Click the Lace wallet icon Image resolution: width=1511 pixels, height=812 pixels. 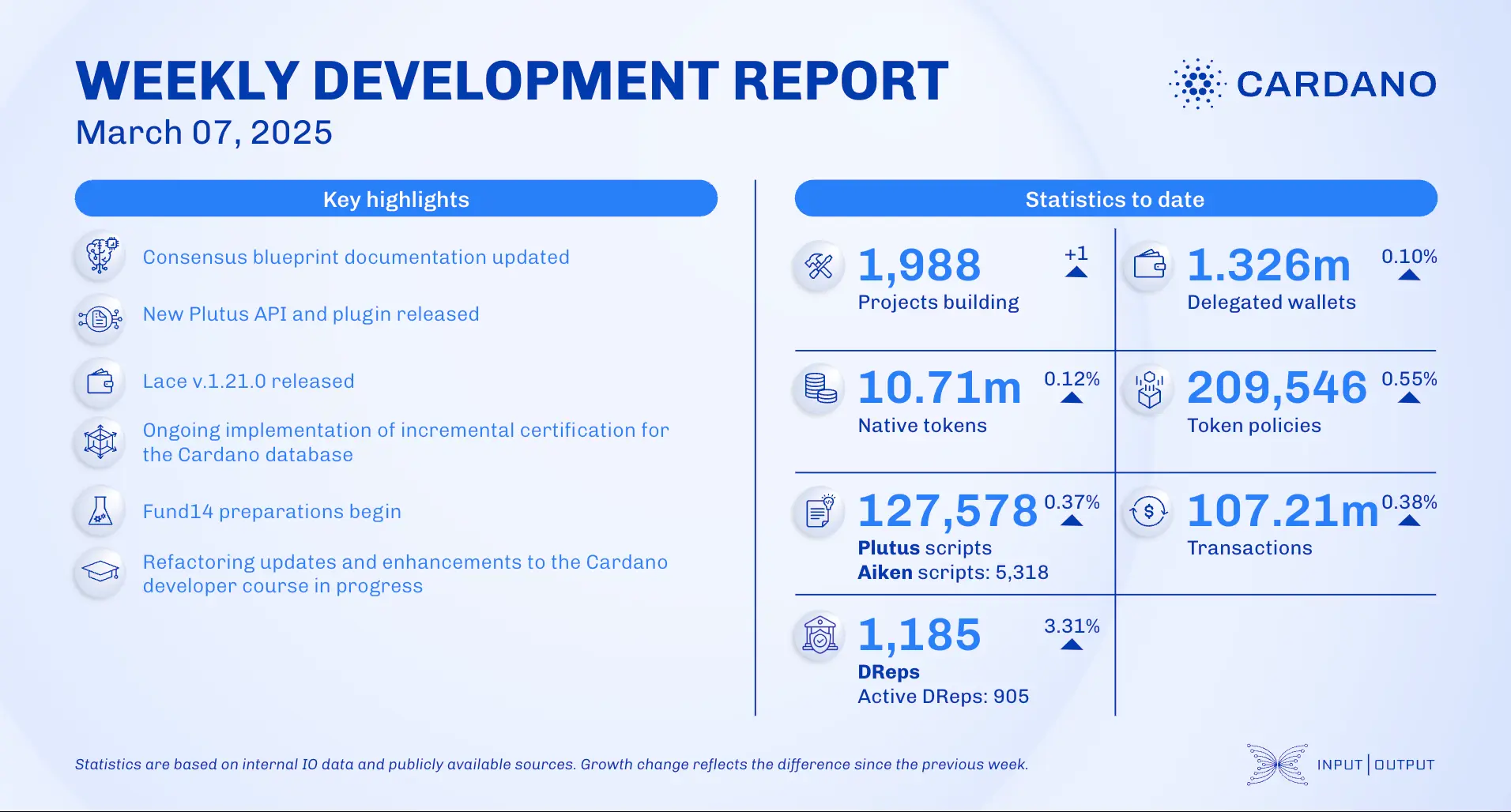(x=100, y=382)
